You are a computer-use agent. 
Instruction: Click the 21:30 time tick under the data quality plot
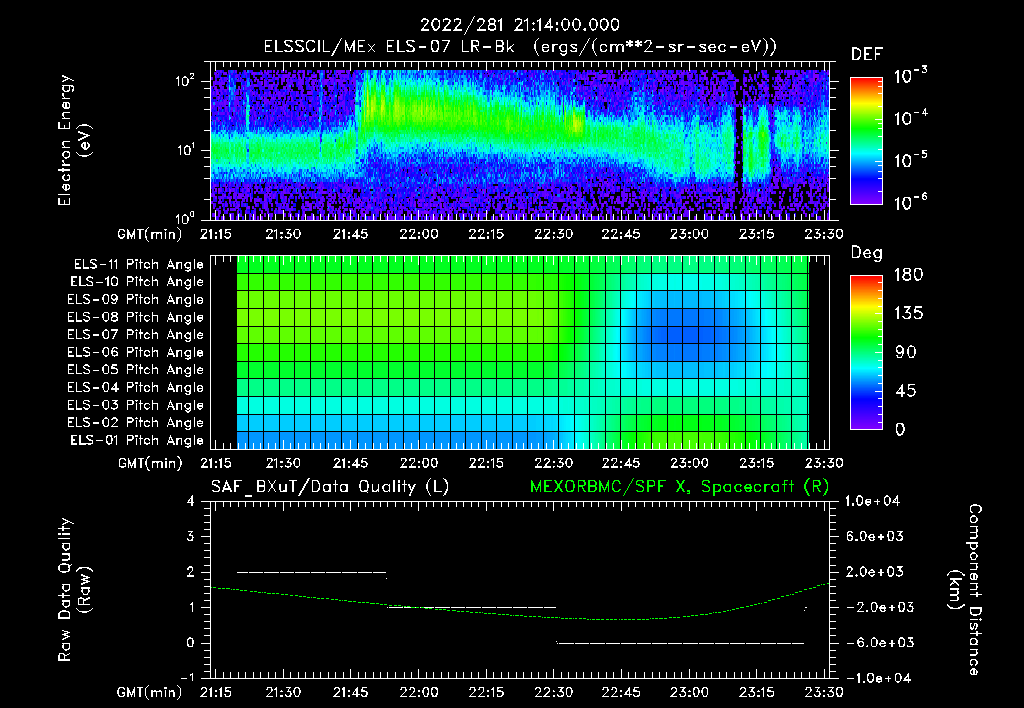283,692
